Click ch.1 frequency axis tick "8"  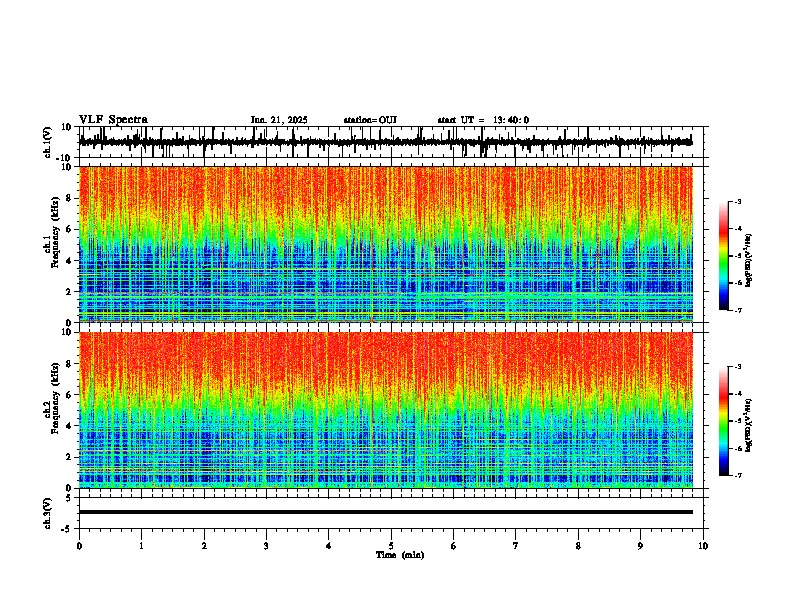(70, 198)
